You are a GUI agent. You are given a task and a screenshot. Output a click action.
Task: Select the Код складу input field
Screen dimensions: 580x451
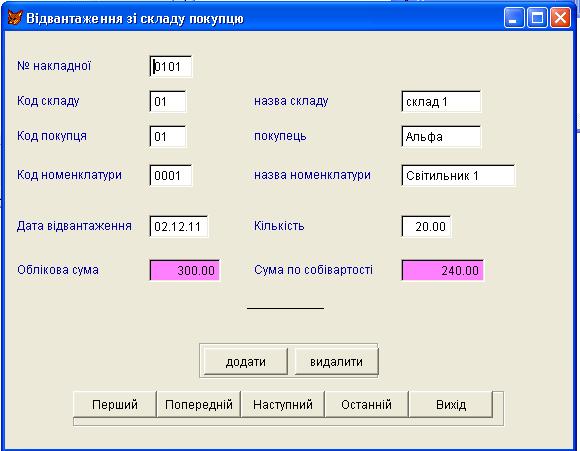coord(168,101)
